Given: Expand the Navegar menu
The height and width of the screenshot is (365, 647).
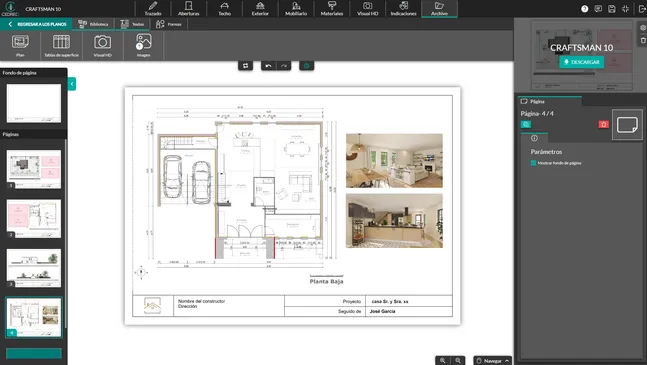Looking at the screenshot, I should [x=493, y=360].
